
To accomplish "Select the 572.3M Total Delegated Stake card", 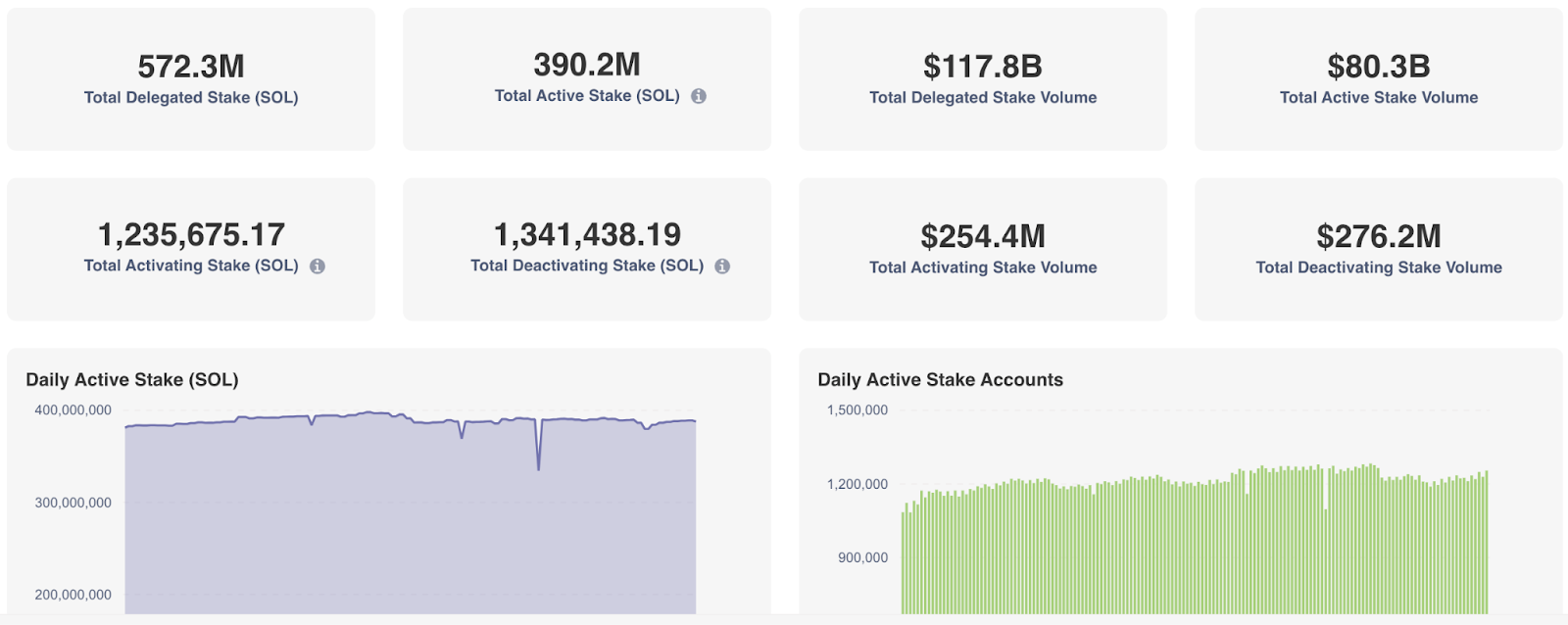I will coord(191,79).
